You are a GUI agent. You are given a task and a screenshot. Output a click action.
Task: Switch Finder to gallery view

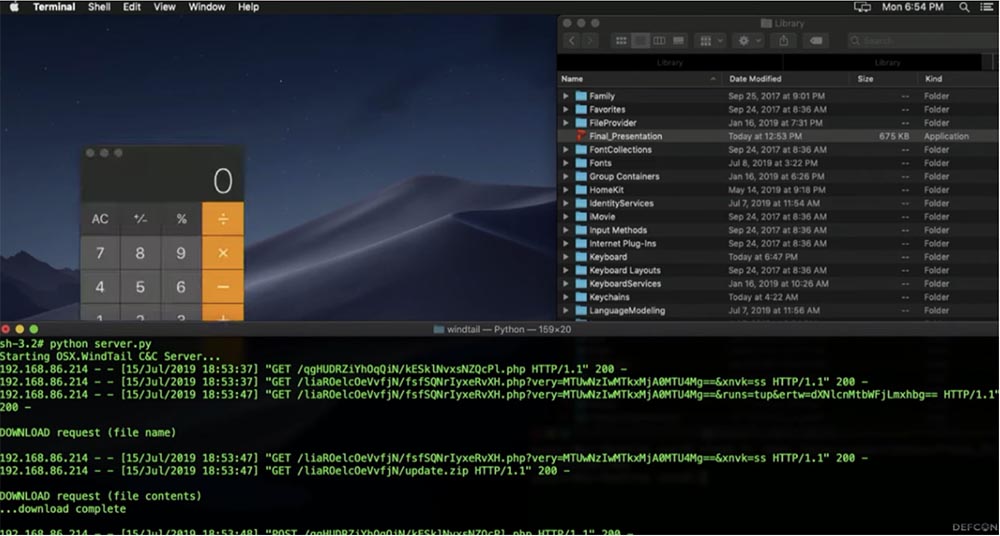click(x=679, y=41)
